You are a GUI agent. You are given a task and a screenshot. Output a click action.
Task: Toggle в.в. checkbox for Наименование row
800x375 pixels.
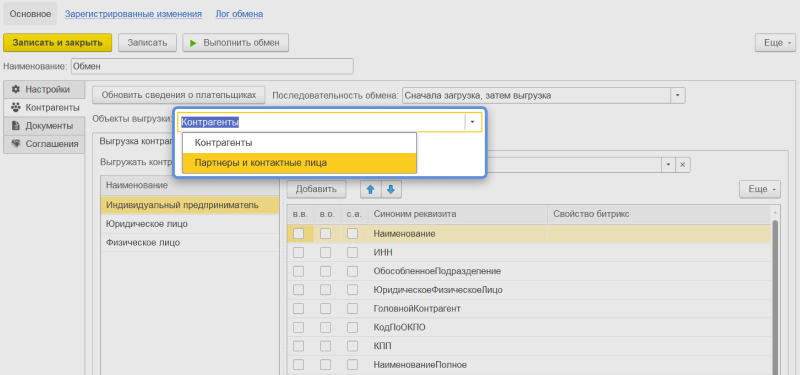click(x=298, y=234)
